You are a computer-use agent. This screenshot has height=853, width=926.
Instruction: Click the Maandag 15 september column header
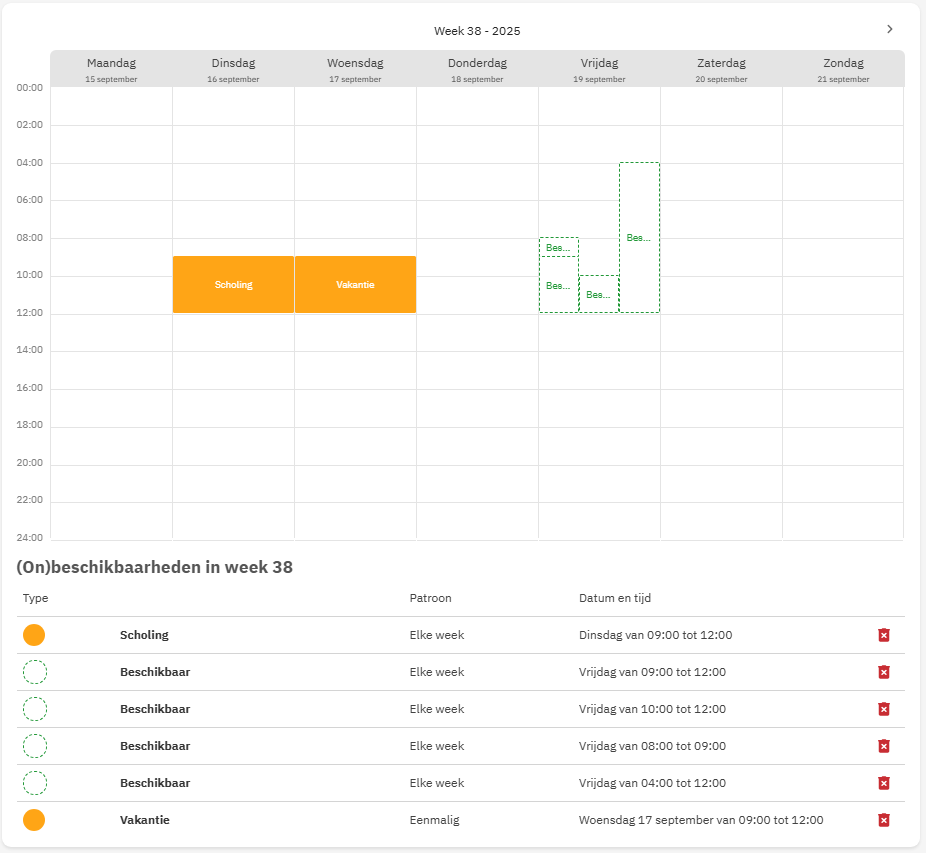[x=111, y=69]
